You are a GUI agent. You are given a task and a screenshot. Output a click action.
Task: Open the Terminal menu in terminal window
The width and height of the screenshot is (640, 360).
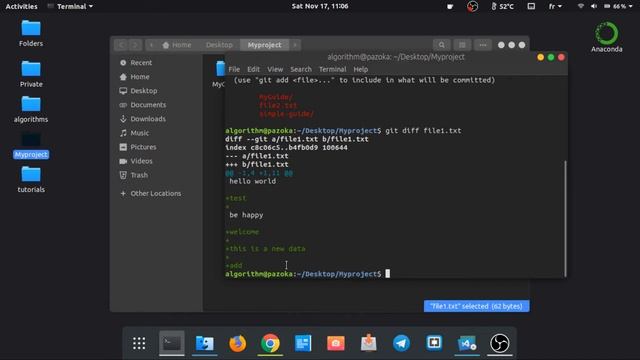(x=332, y=69)
